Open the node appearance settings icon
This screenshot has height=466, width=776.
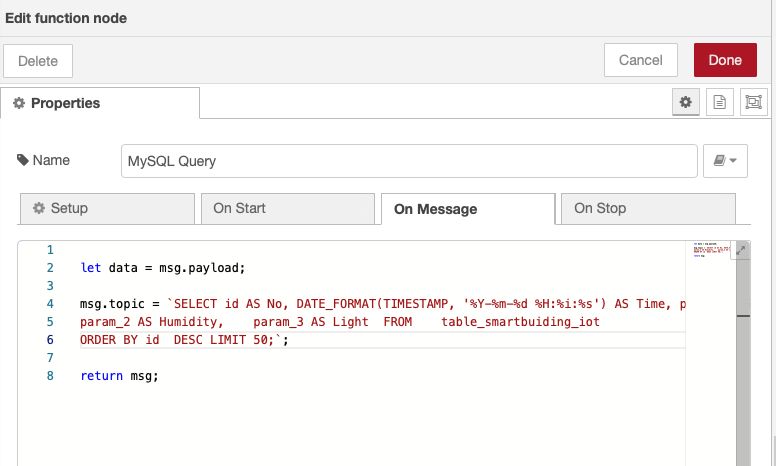click(753, 102)
